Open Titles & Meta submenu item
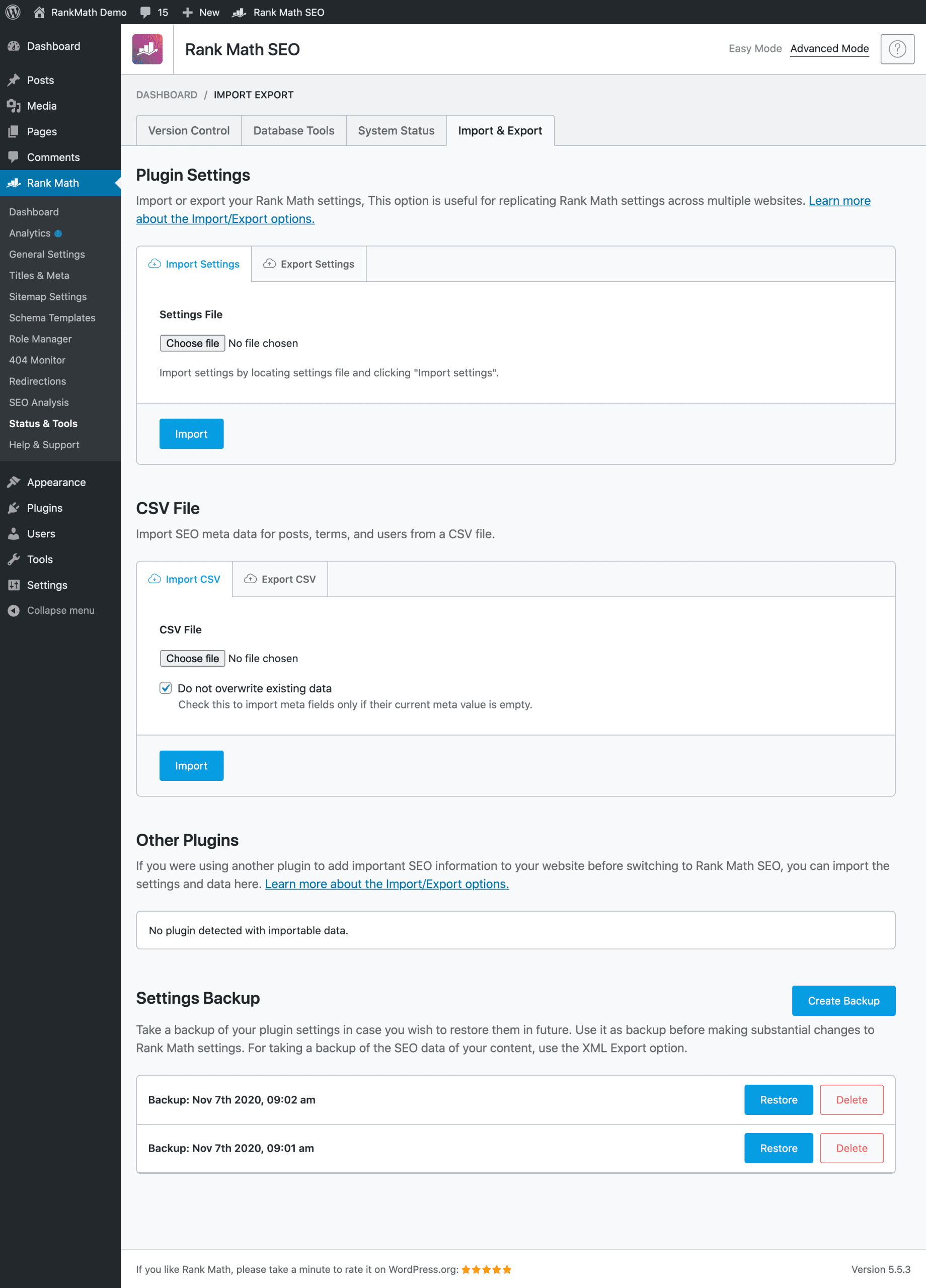This screenshot has width=926, height=1288. click(39, 275)
